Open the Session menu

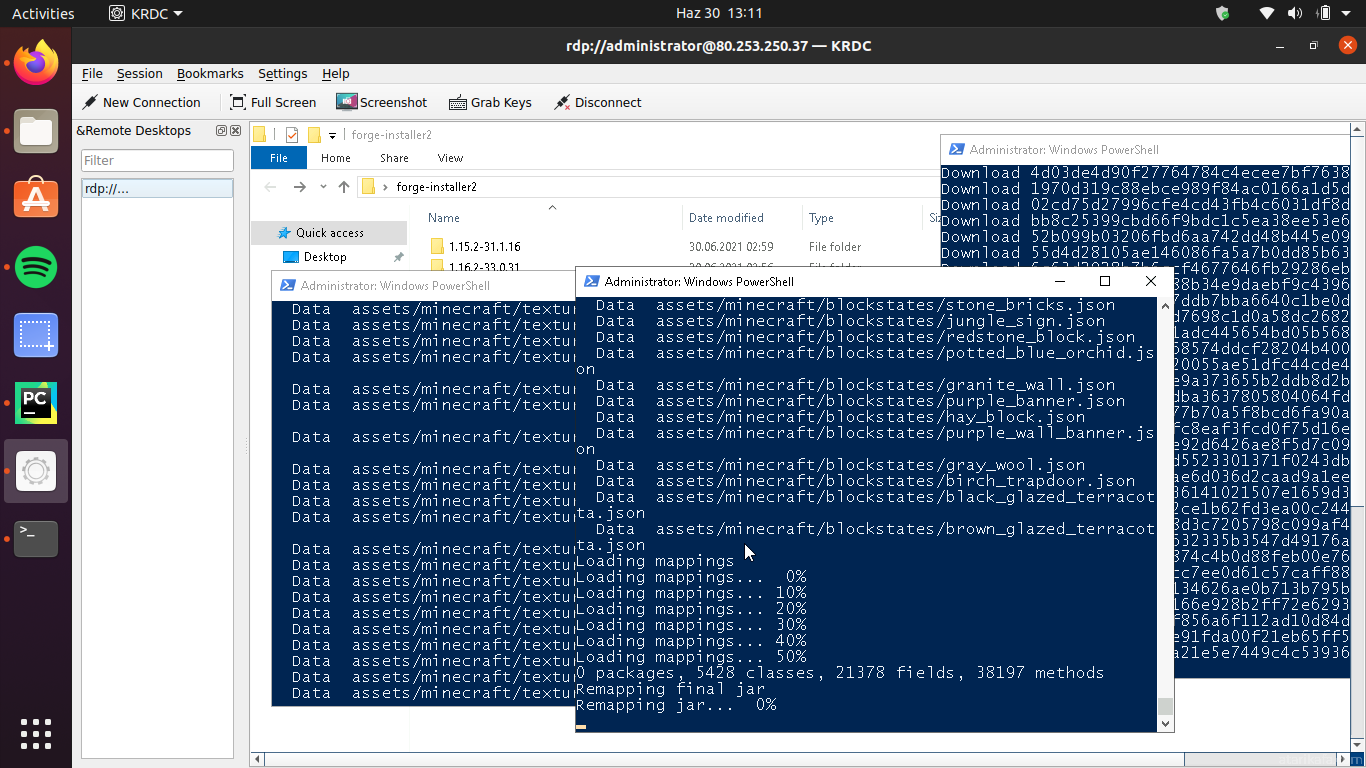tap(139, 73)
